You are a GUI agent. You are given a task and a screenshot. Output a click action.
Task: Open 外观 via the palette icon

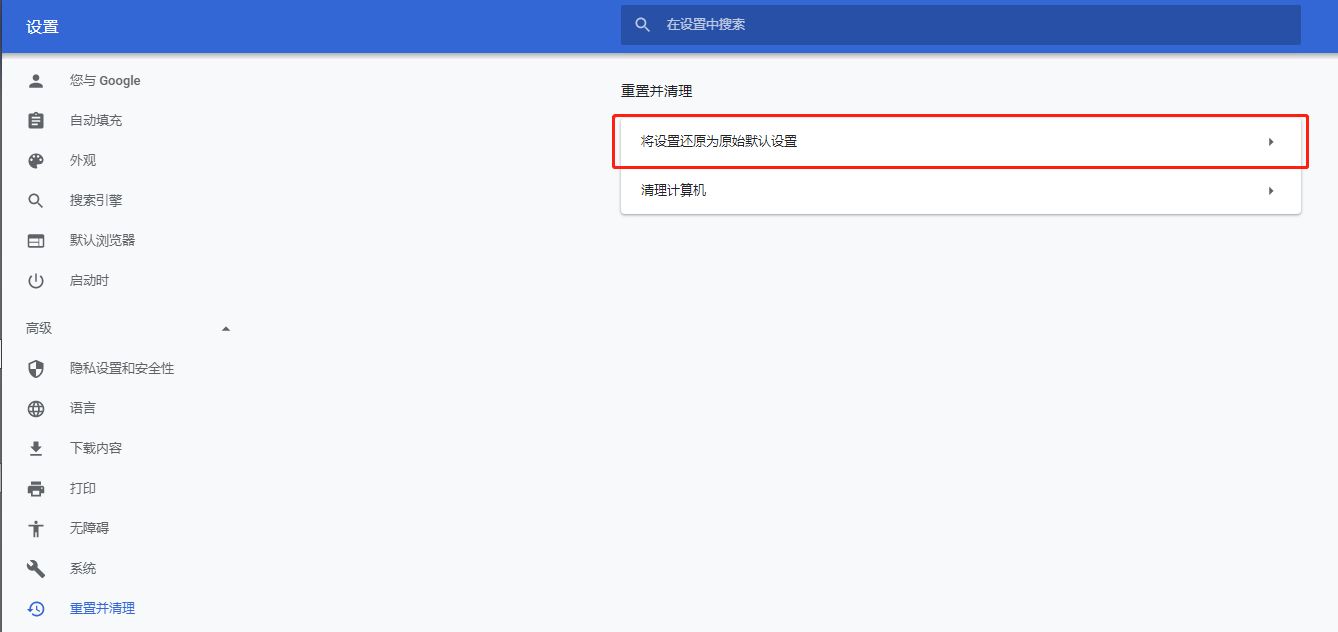[x=36, y=160]
